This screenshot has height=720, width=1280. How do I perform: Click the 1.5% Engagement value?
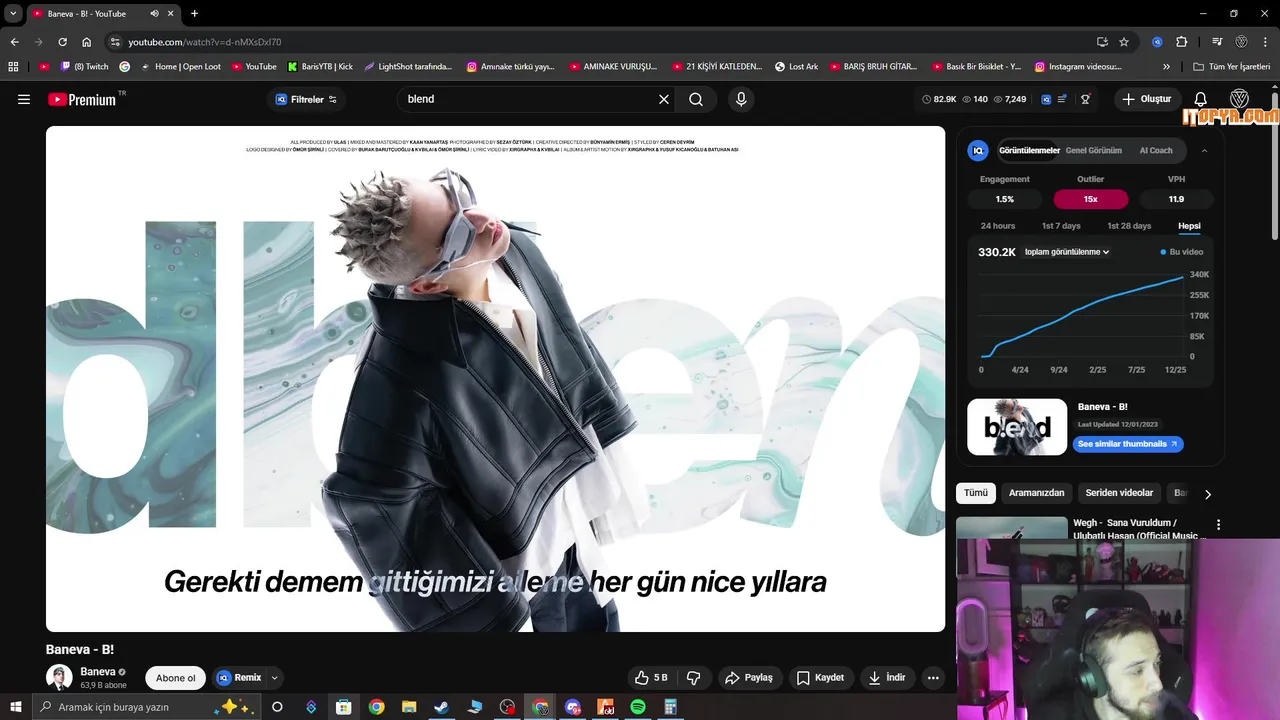tap(1005, 199)
